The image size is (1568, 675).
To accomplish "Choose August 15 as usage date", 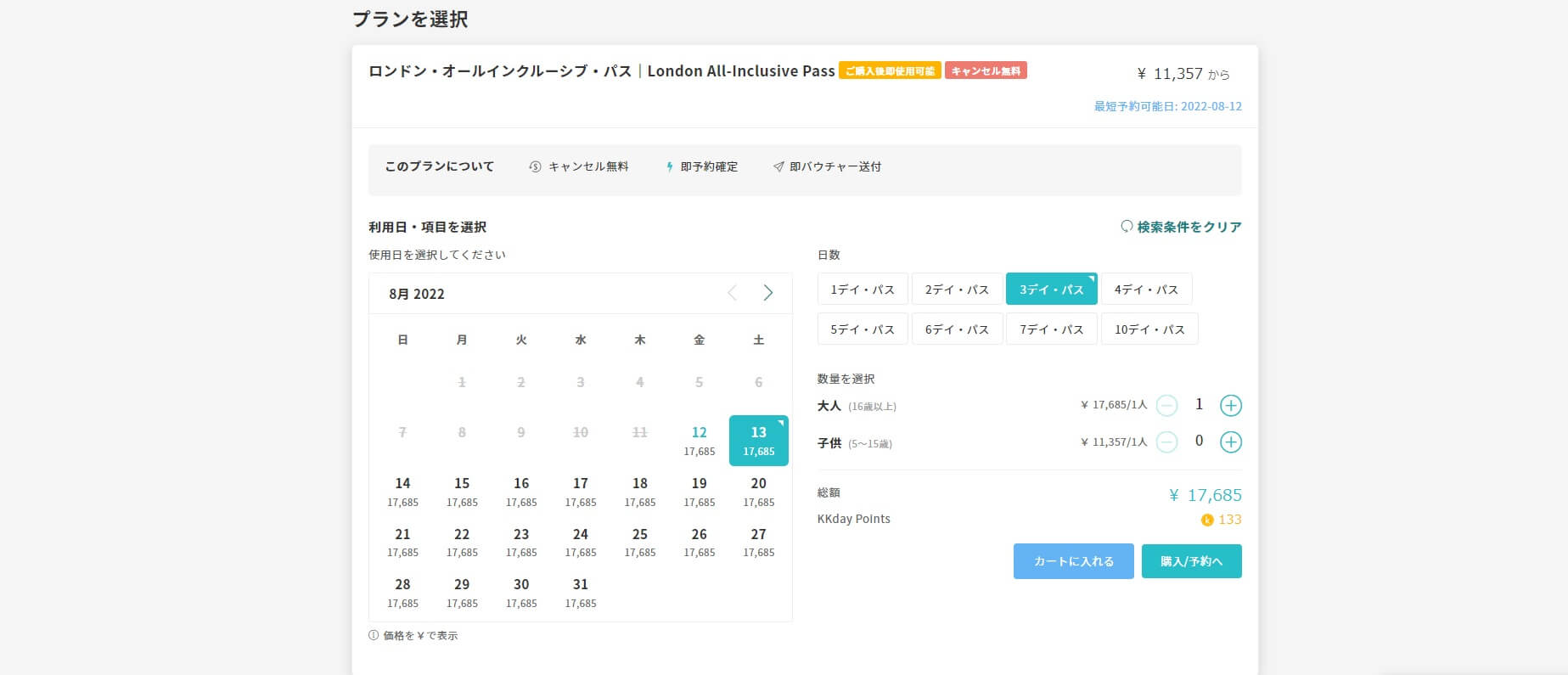I will coord(462,492).
